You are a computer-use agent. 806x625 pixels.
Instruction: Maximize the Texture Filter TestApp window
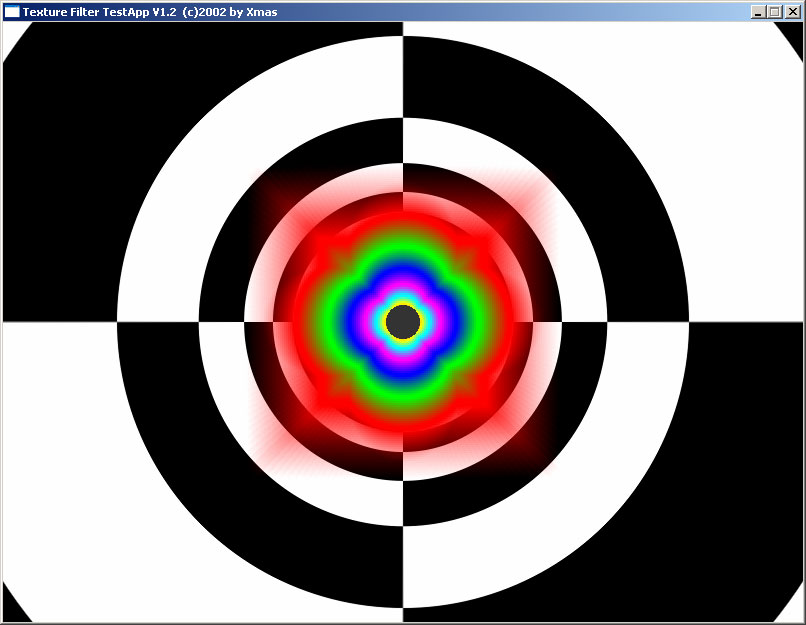pos(775,12)
